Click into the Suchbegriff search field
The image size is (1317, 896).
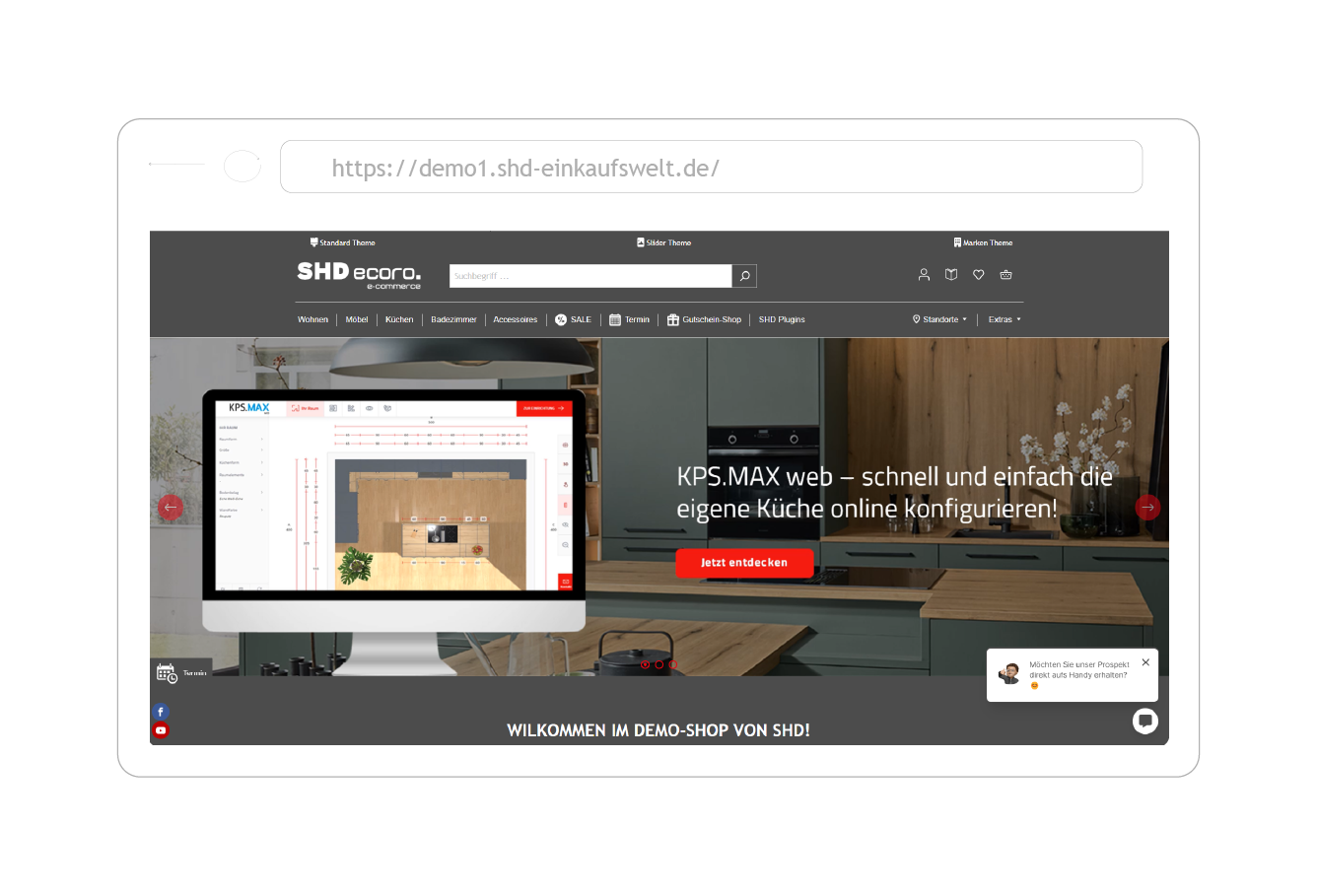[x=589, y=276]
